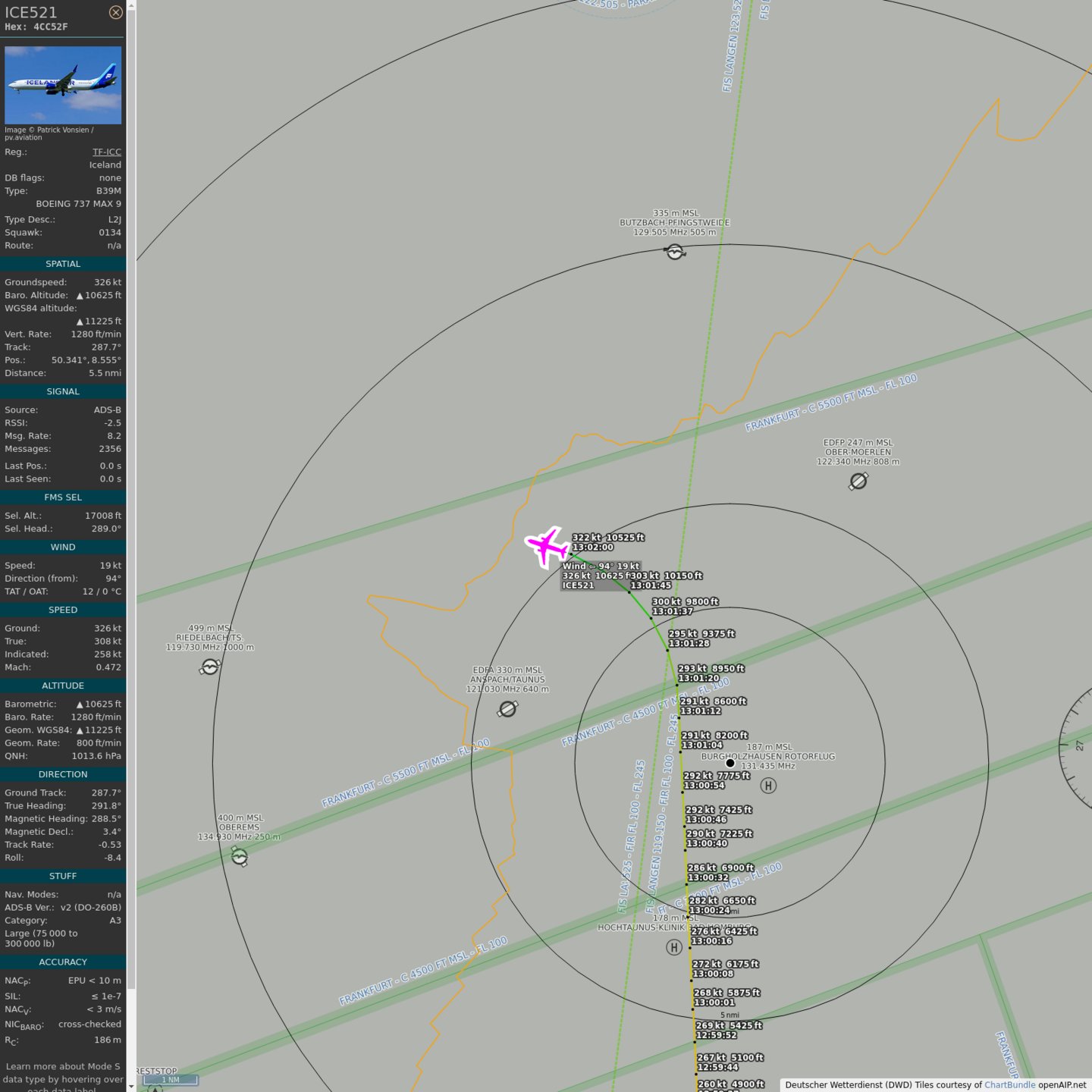The image size is (1092, 1092).
Task: Click the Butzbach Pfingstweide glider airfield icon
Action: point(674,252)
